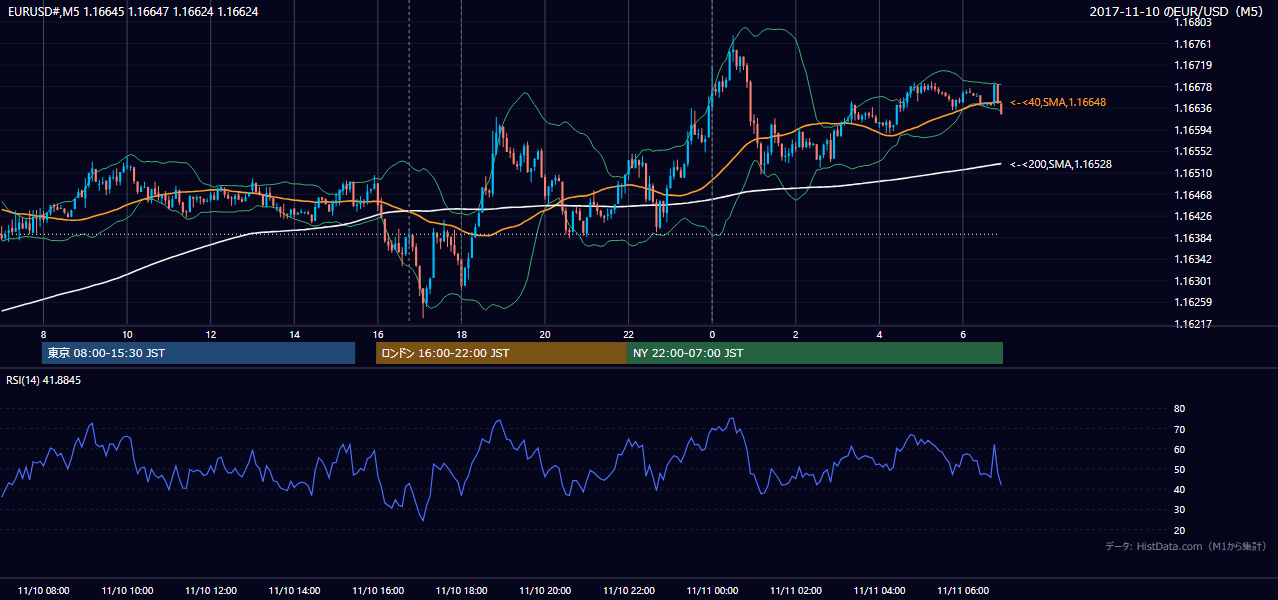Click price axis value 1.16719

(1193, 65)
